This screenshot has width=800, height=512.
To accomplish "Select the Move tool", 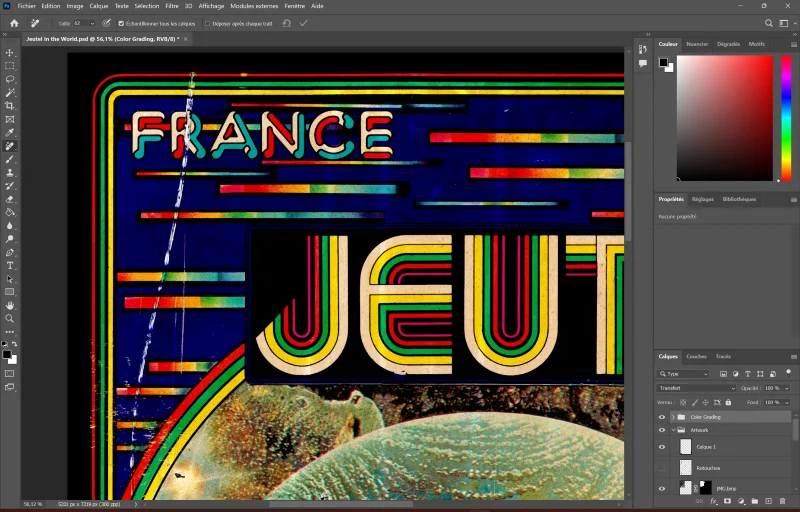I will coord(10,52).
